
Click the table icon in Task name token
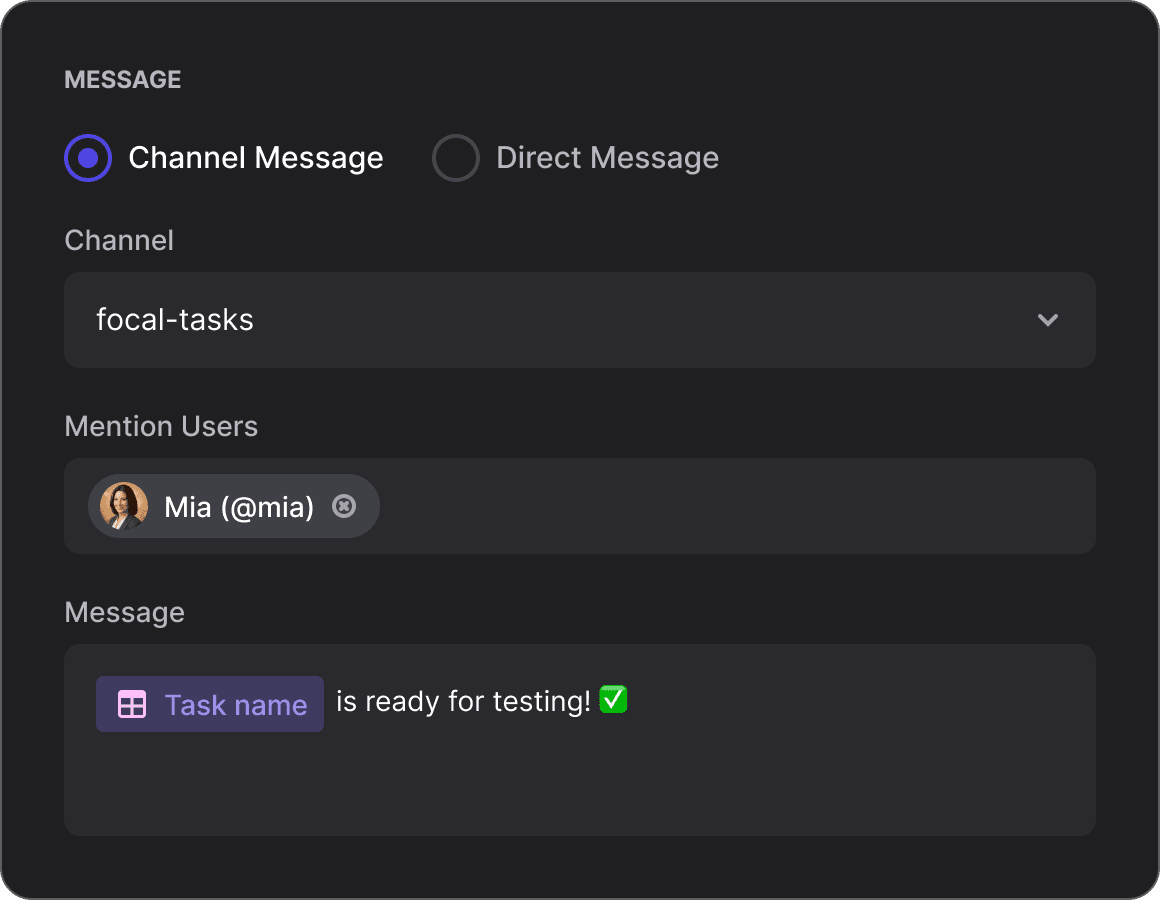pos(132,704)
